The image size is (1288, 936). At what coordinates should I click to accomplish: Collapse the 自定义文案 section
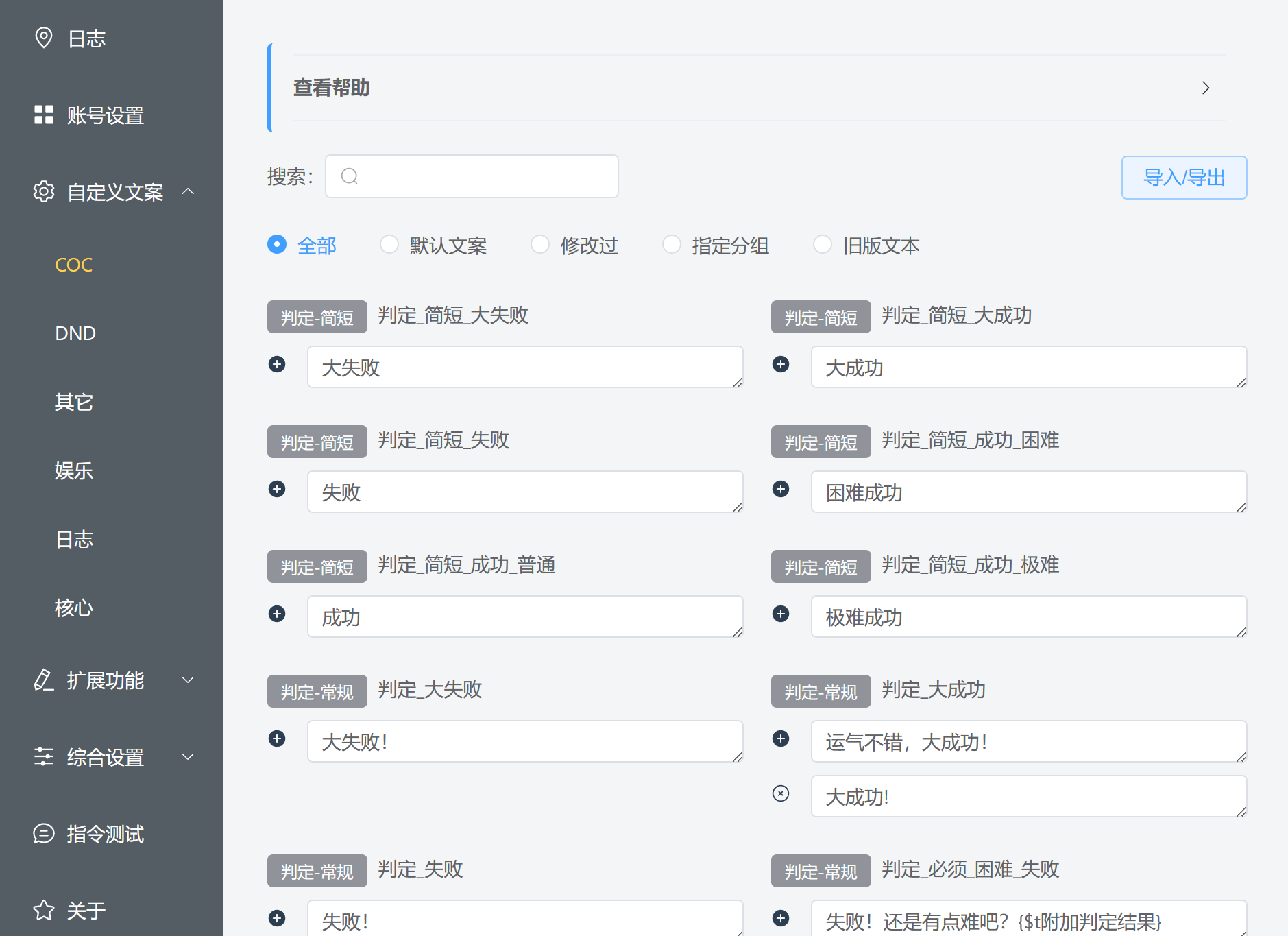(x=189, y=192)
